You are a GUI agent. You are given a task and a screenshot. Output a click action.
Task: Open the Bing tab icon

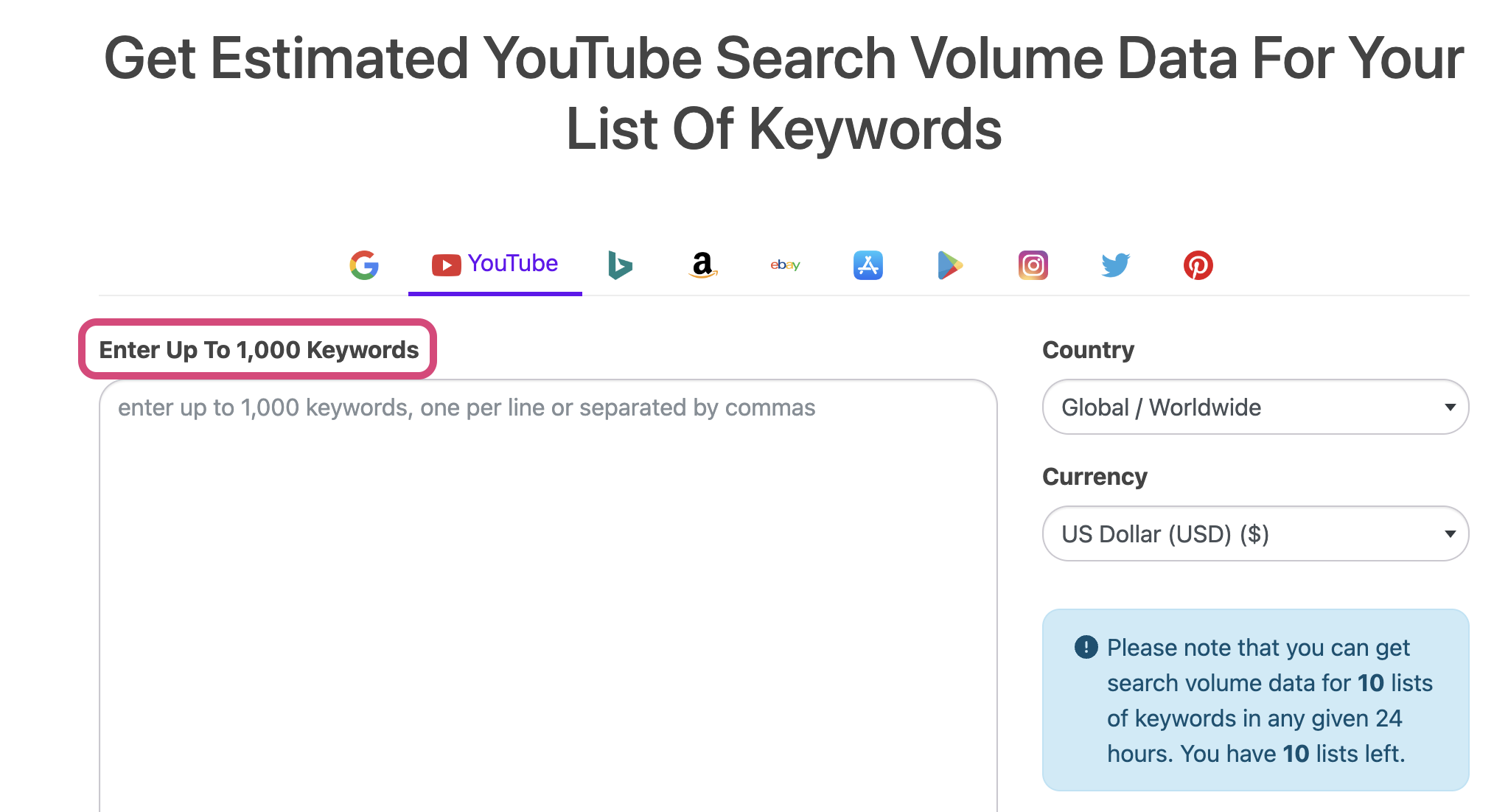(x=620, y=265)
